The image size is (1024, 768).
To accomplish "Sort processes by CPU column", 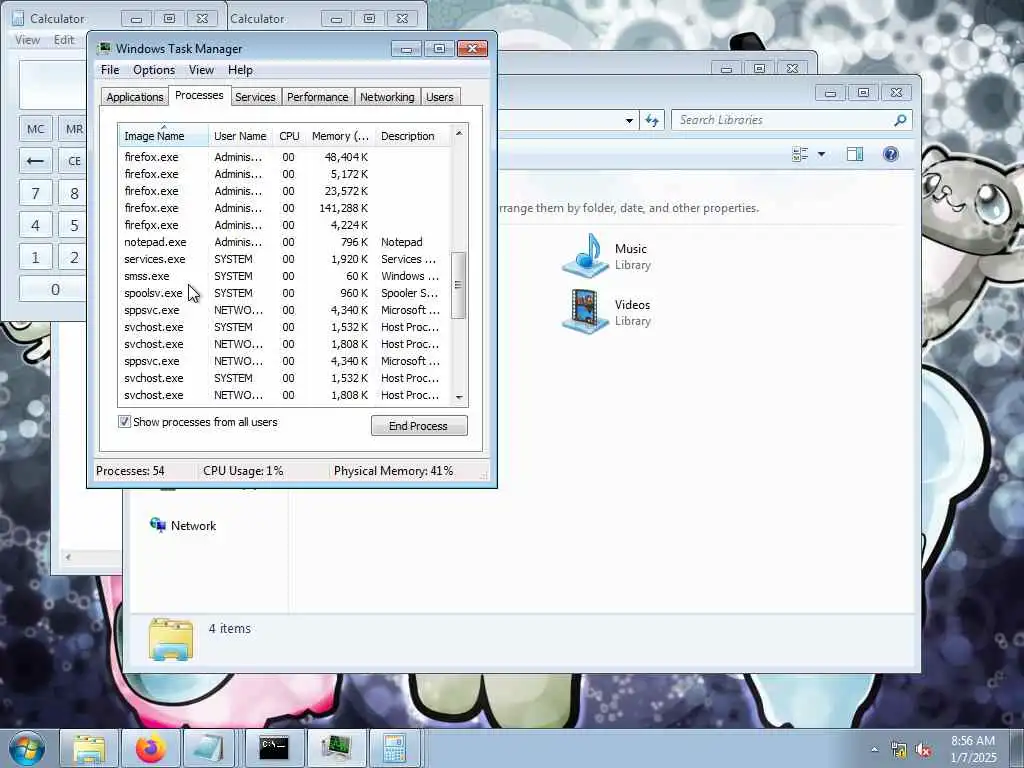I will [289, 136].
